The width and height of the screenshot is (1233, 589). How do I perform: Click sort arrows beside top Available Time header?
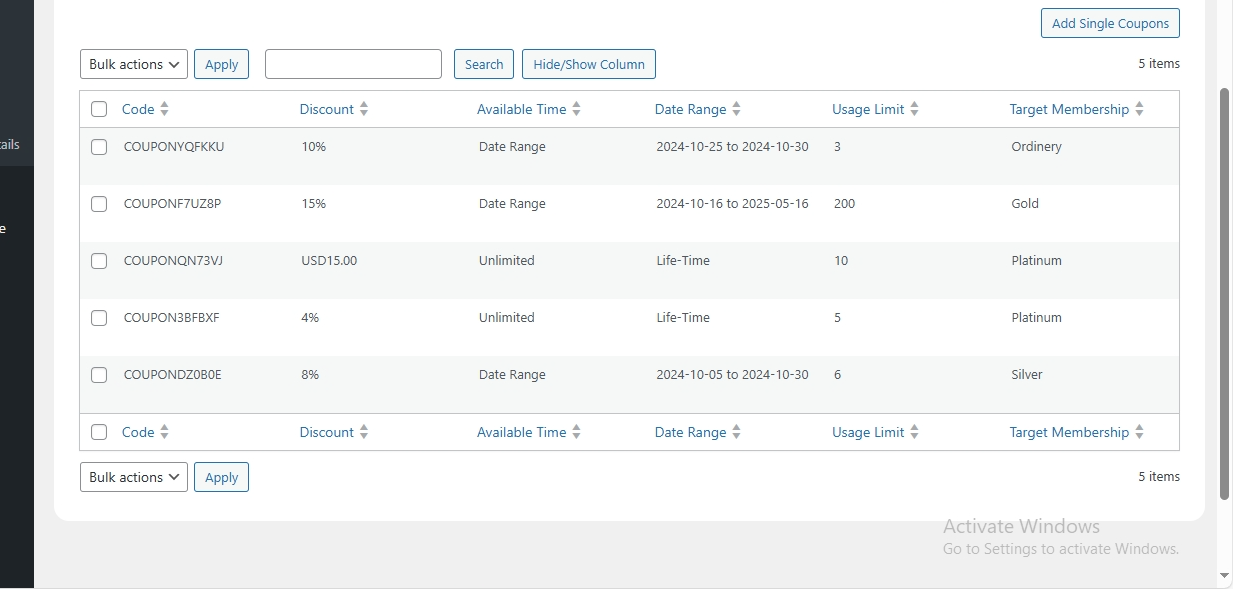576,109
